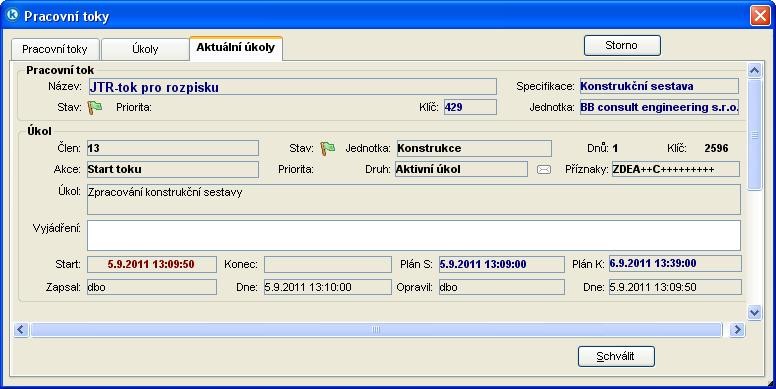The width and height of the screenshot is (776, 389).
Task: Click the Klíč field showing 429
Action: (x=470, y=107)
